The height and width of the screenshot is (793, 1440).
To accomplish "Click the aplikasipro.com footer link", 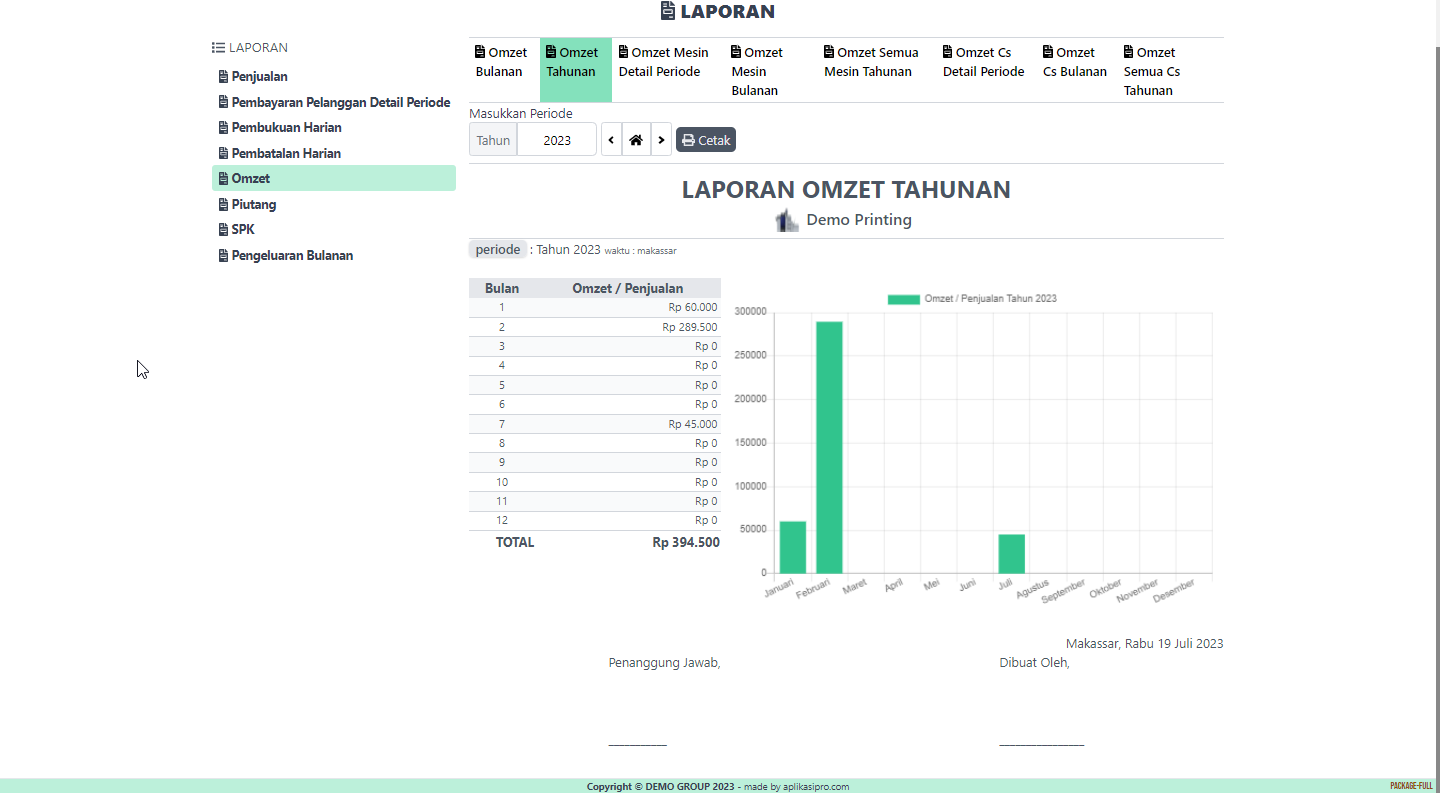I will (809, 787).
